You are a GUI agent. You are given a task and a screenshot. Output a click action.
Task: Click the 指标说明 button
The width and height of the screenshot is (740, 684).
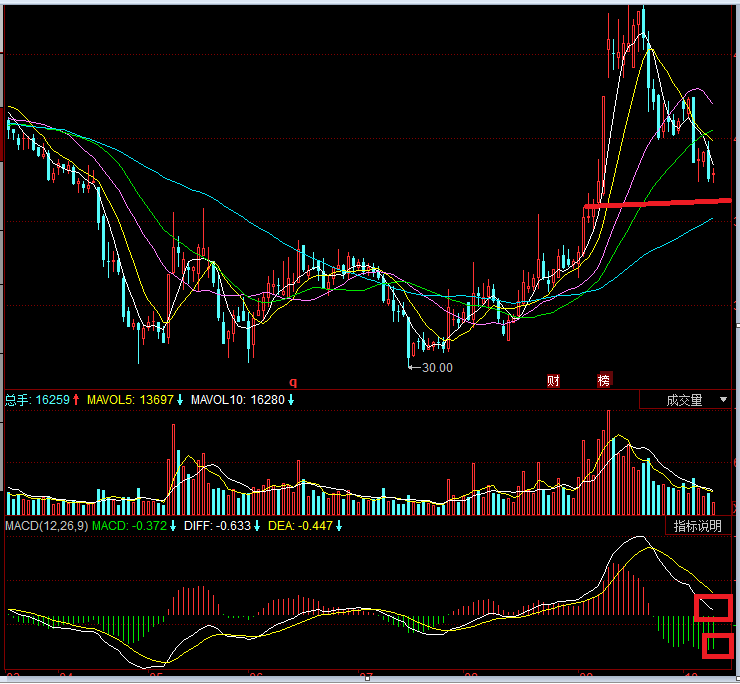(x=697, y=526)
